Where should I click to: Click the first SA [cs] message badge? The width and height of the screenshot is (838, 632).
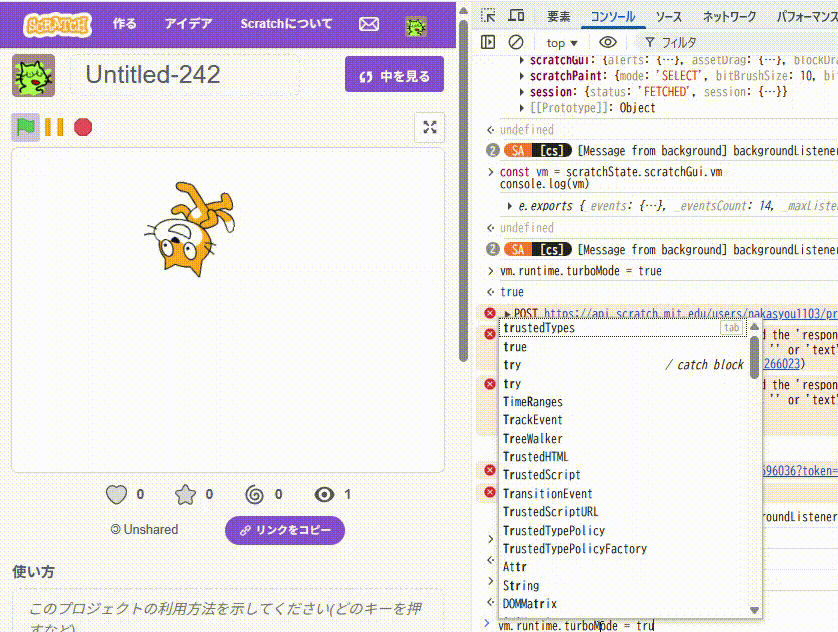537,151
